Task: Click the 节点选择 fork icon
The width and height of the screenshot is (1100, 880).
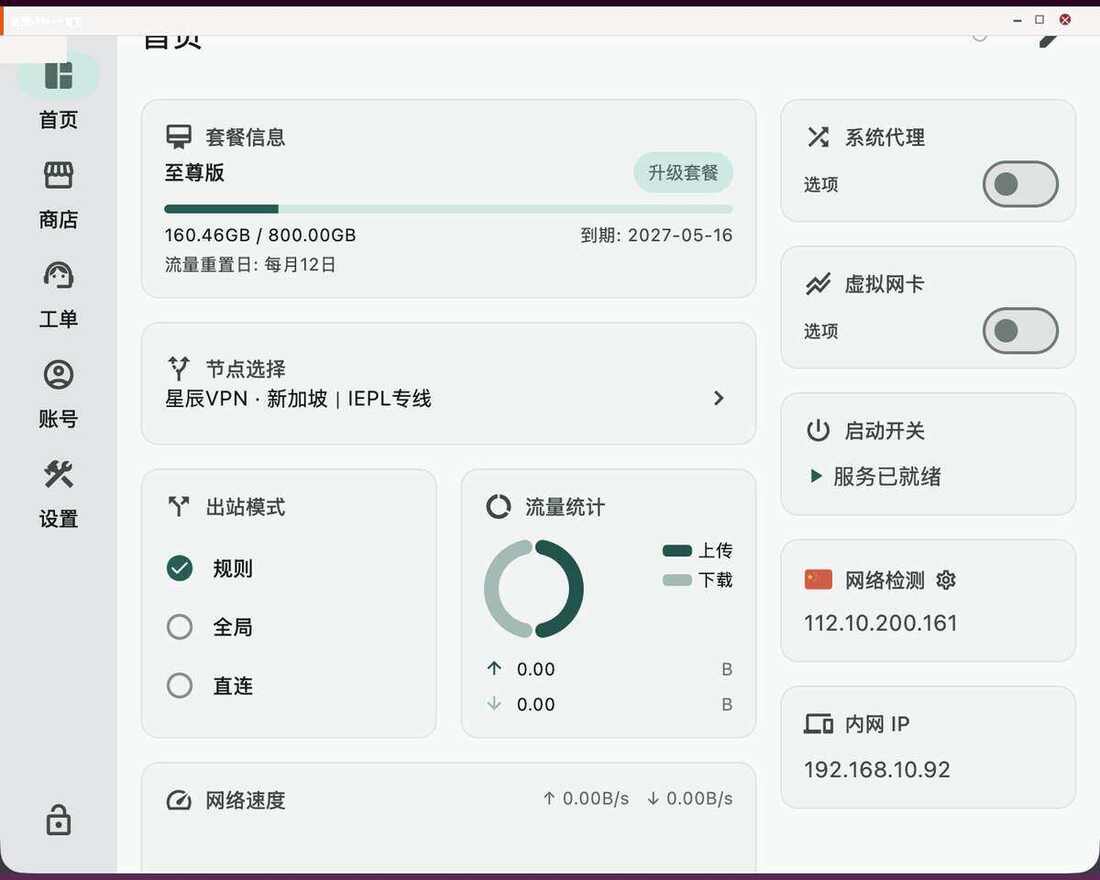Action: tap(179, 368)
